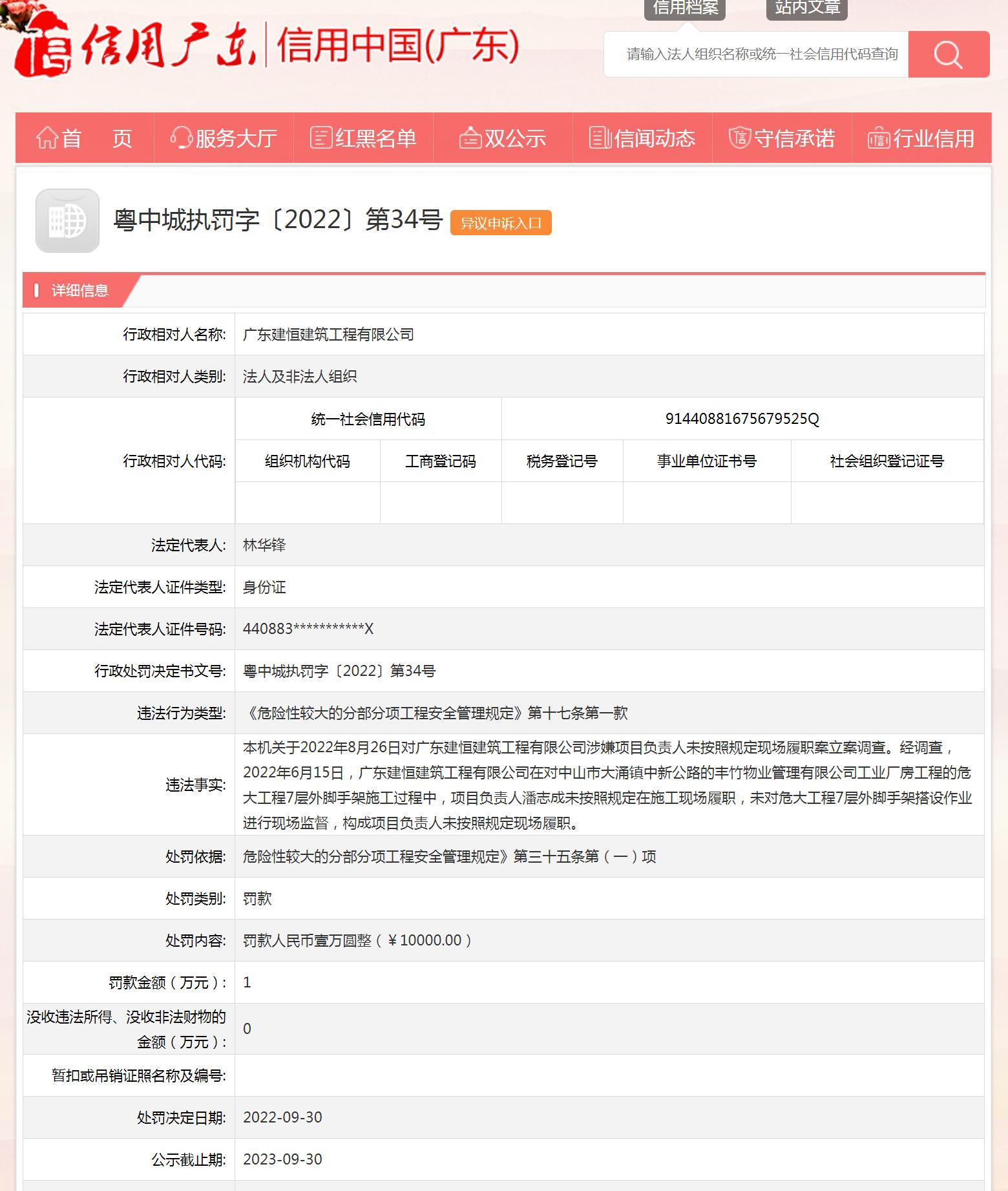This screenshot has height=1191, width=1008.
Task: Click the 工商登记码 header cell
Action: pos(441,461)
